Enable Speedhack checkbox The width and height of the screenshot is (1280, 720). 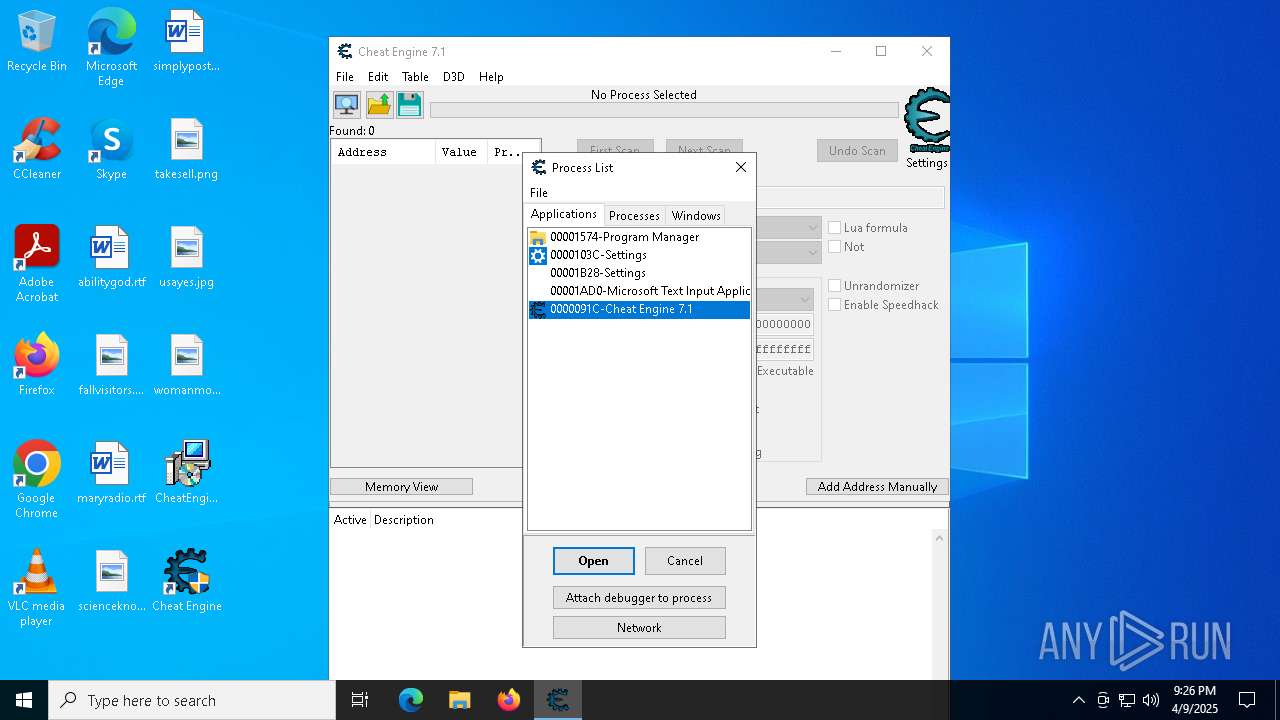click(835, 305)
